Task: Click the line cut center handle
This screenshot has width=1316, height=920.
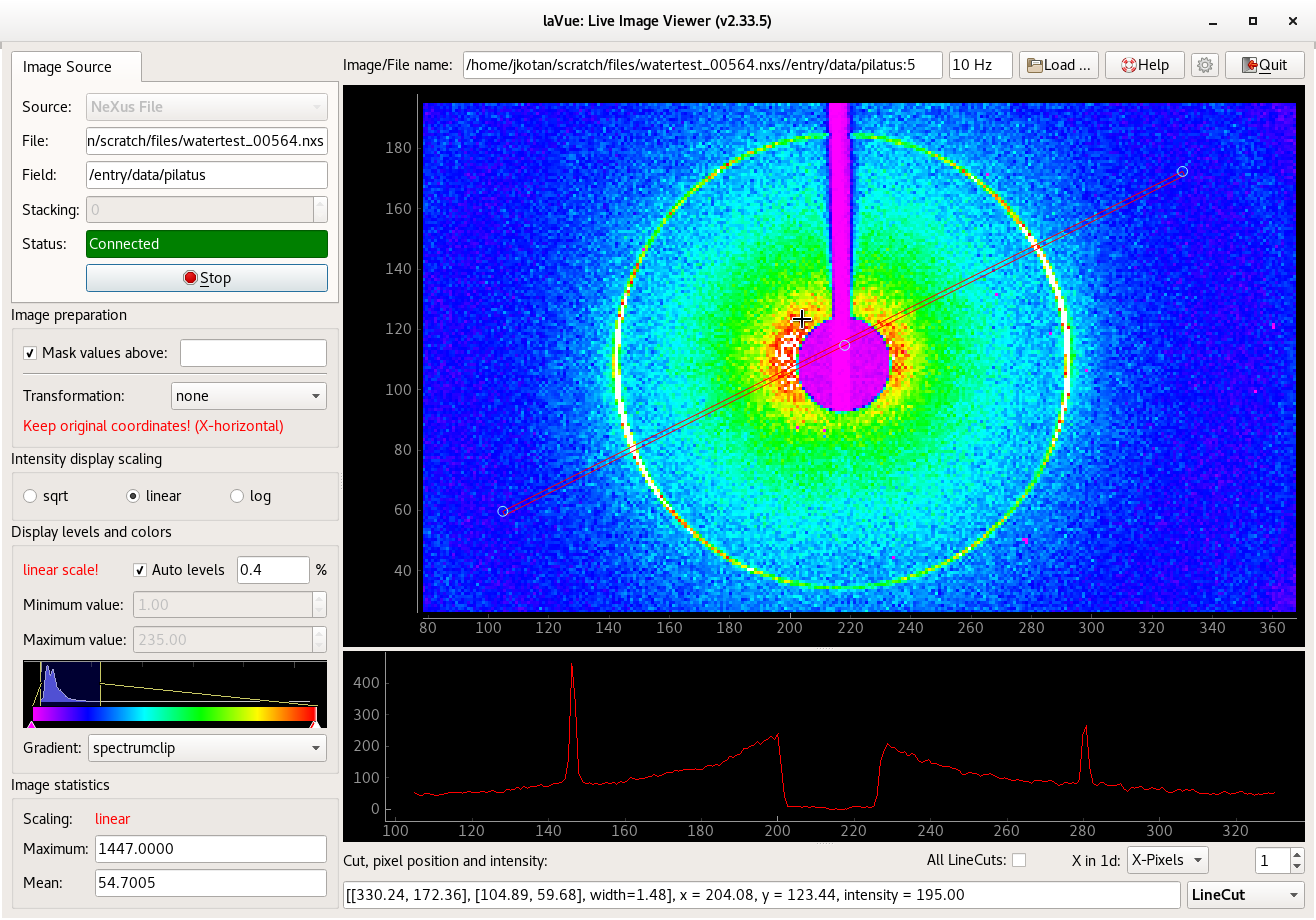Action: point(845,345)
